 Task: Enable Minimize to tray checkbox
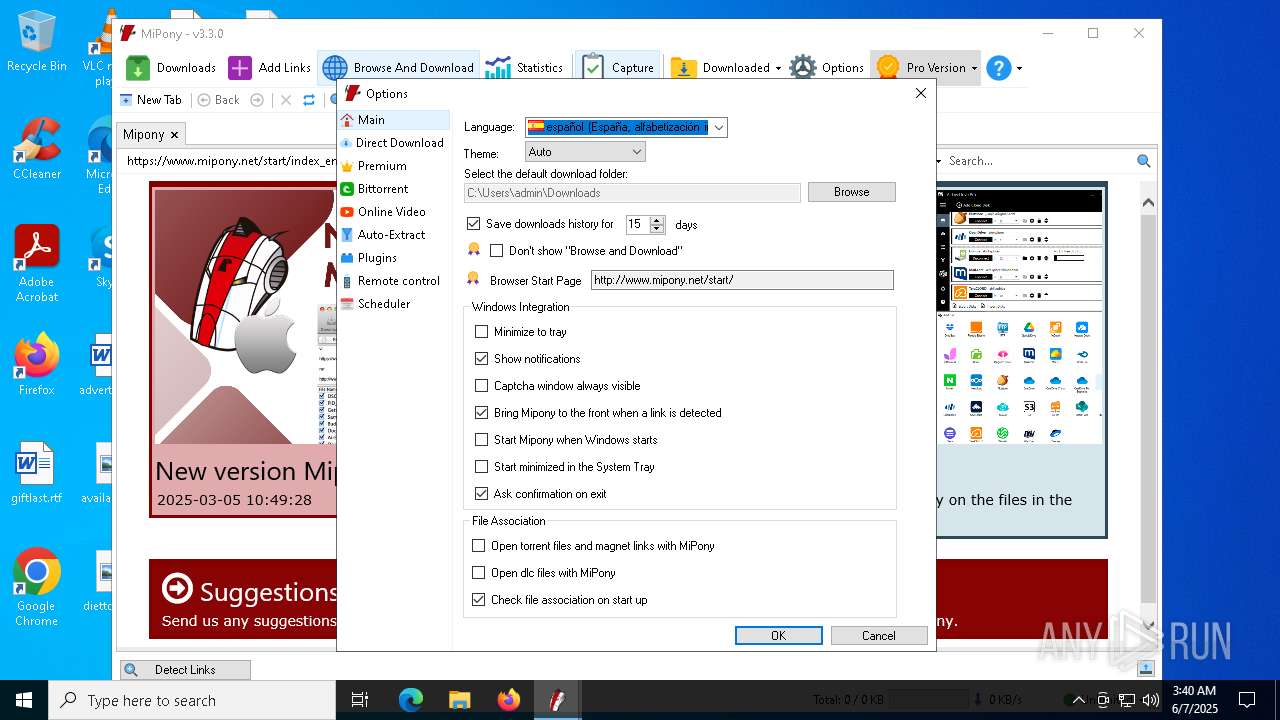pos(482,332)
